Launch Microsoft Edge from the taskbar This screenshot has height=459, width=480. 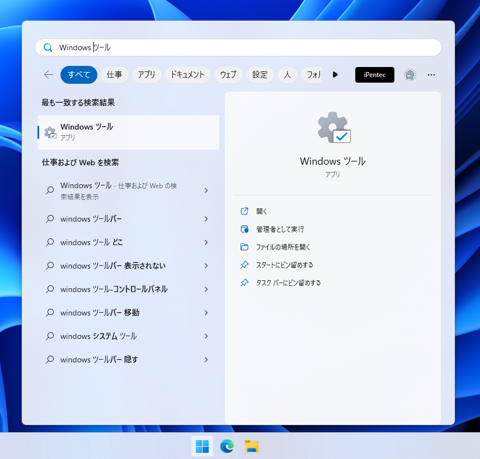tap(227, 446)
